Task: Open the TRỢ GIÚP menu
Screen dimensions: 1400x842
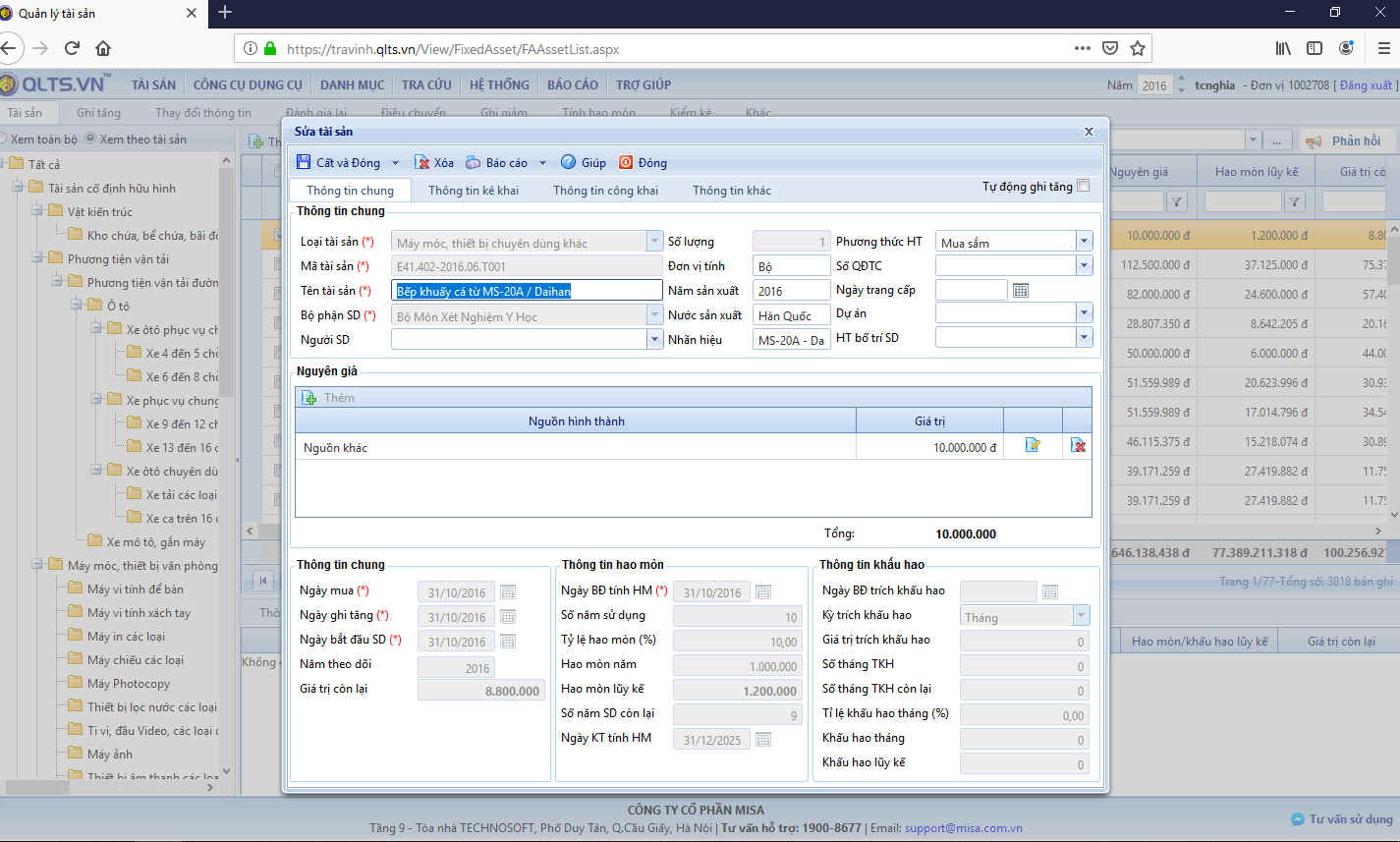Action: tap(644, 85)
